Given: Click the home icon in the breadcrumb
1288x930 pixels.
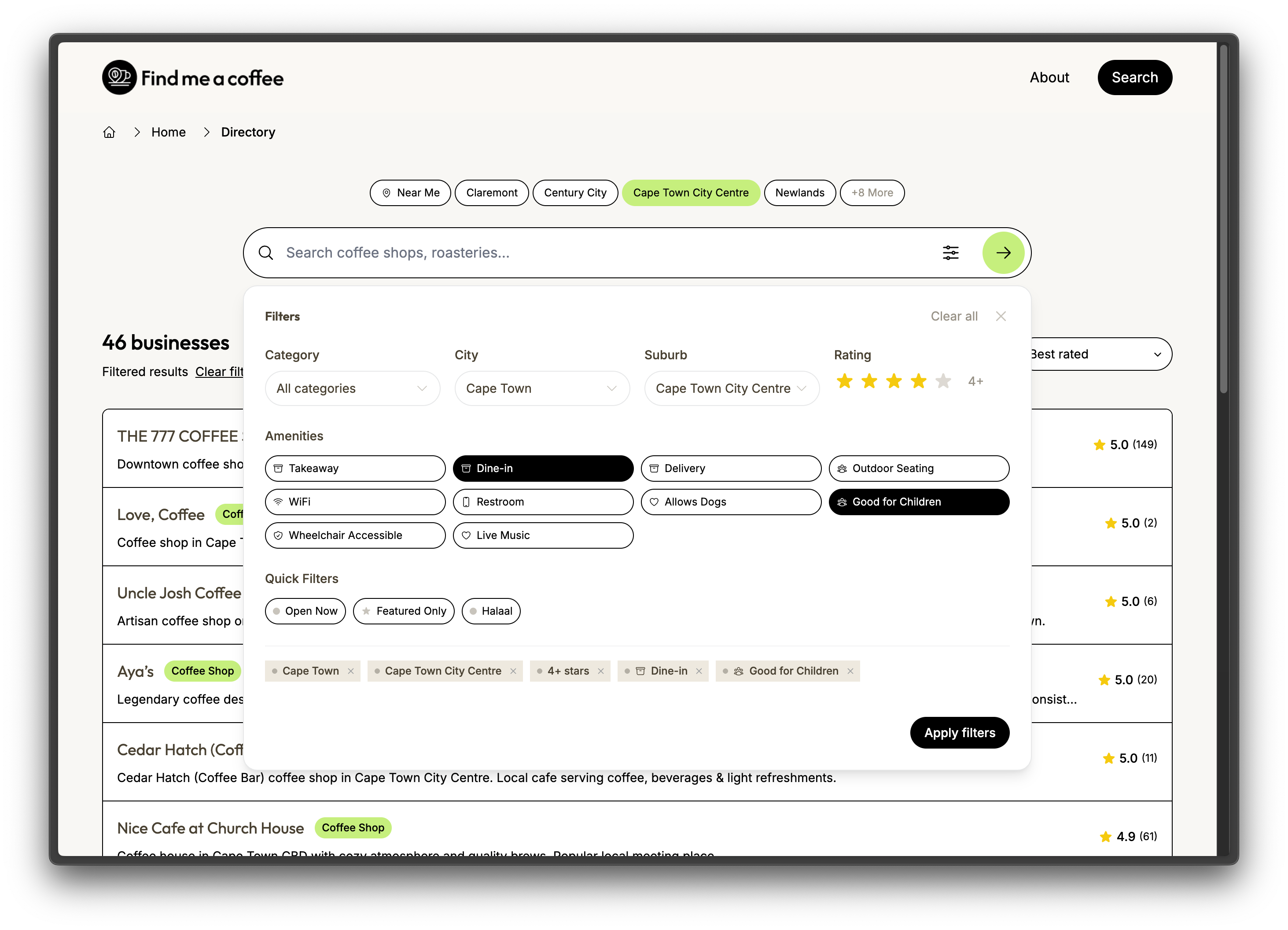Looking at the screenshot, I should pos(110,132).
